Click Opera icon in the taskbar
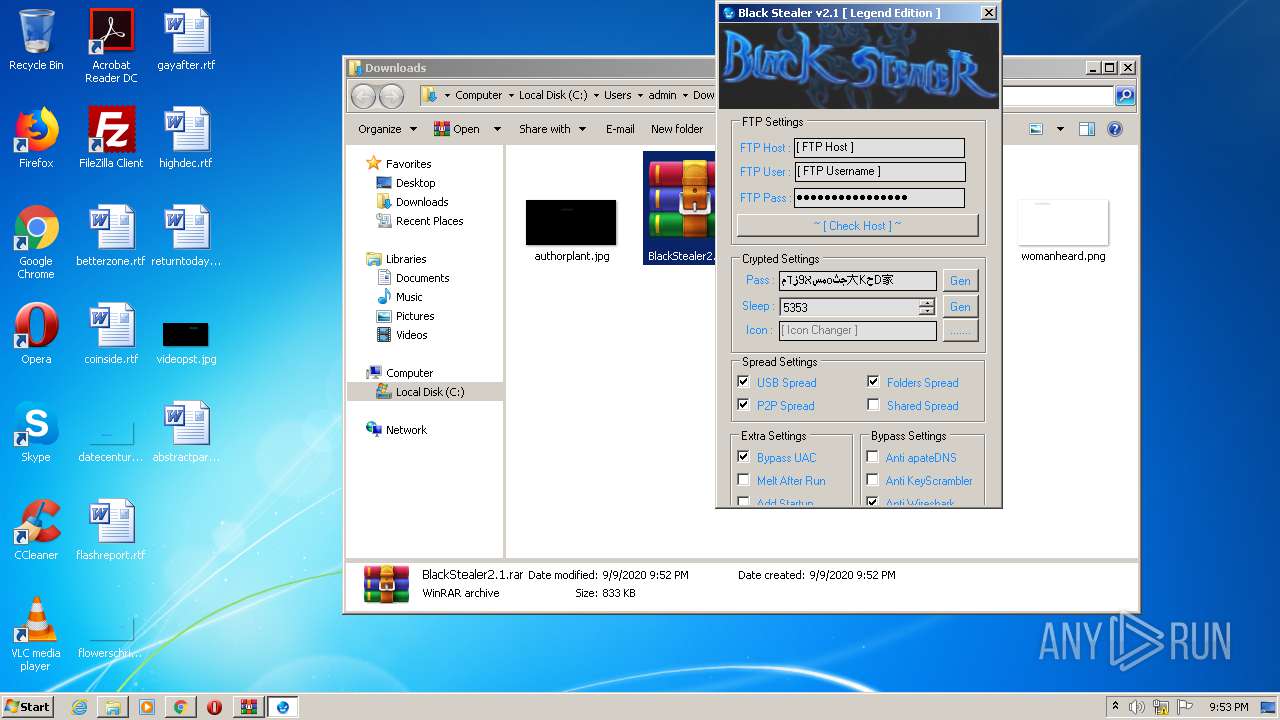Viewport: 1280px width, 720px height. 214,707
